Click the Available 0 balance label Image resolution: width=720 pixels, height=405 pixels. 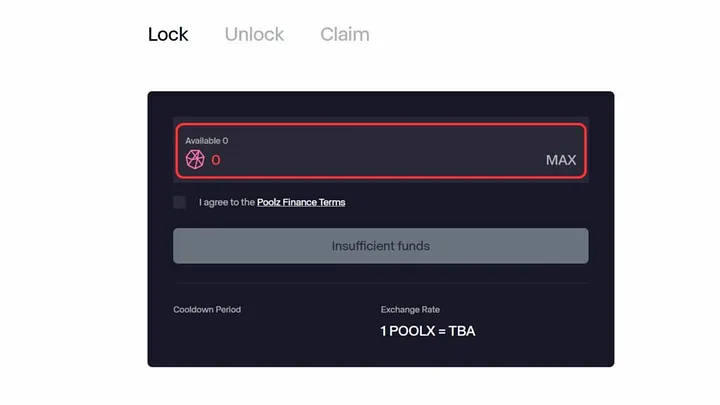207,141
